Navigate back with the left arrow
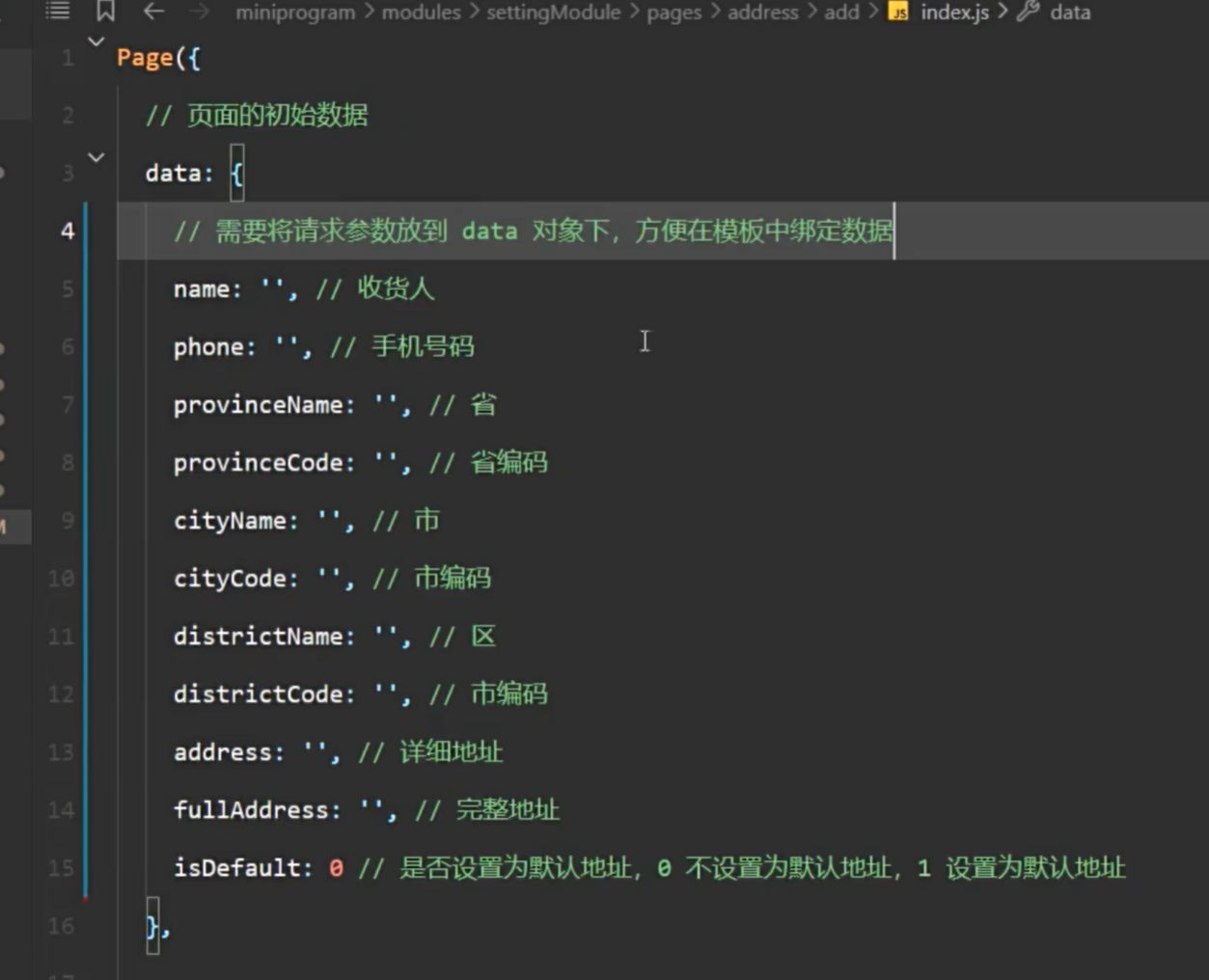 (x=153, y=12)
